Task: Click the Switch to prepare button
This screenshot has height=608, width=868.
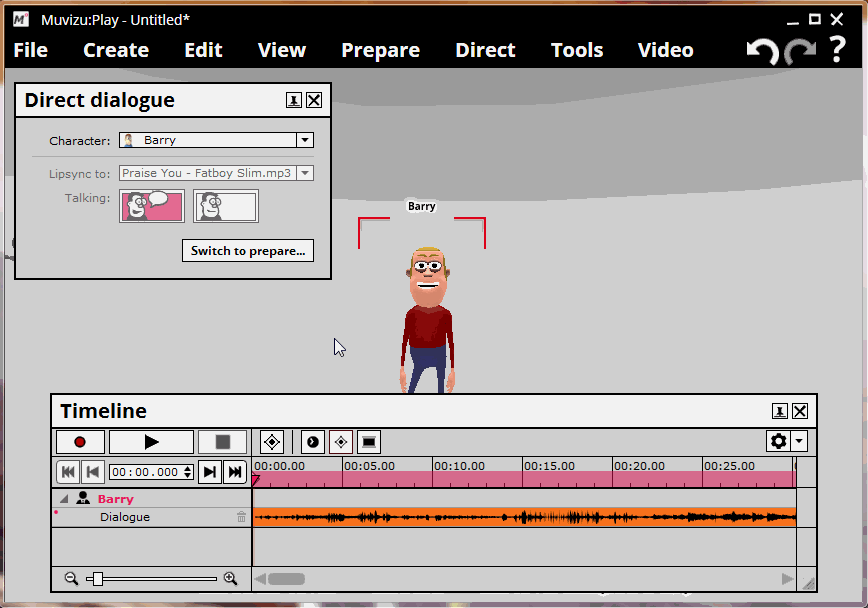Action: pos(248,251)
